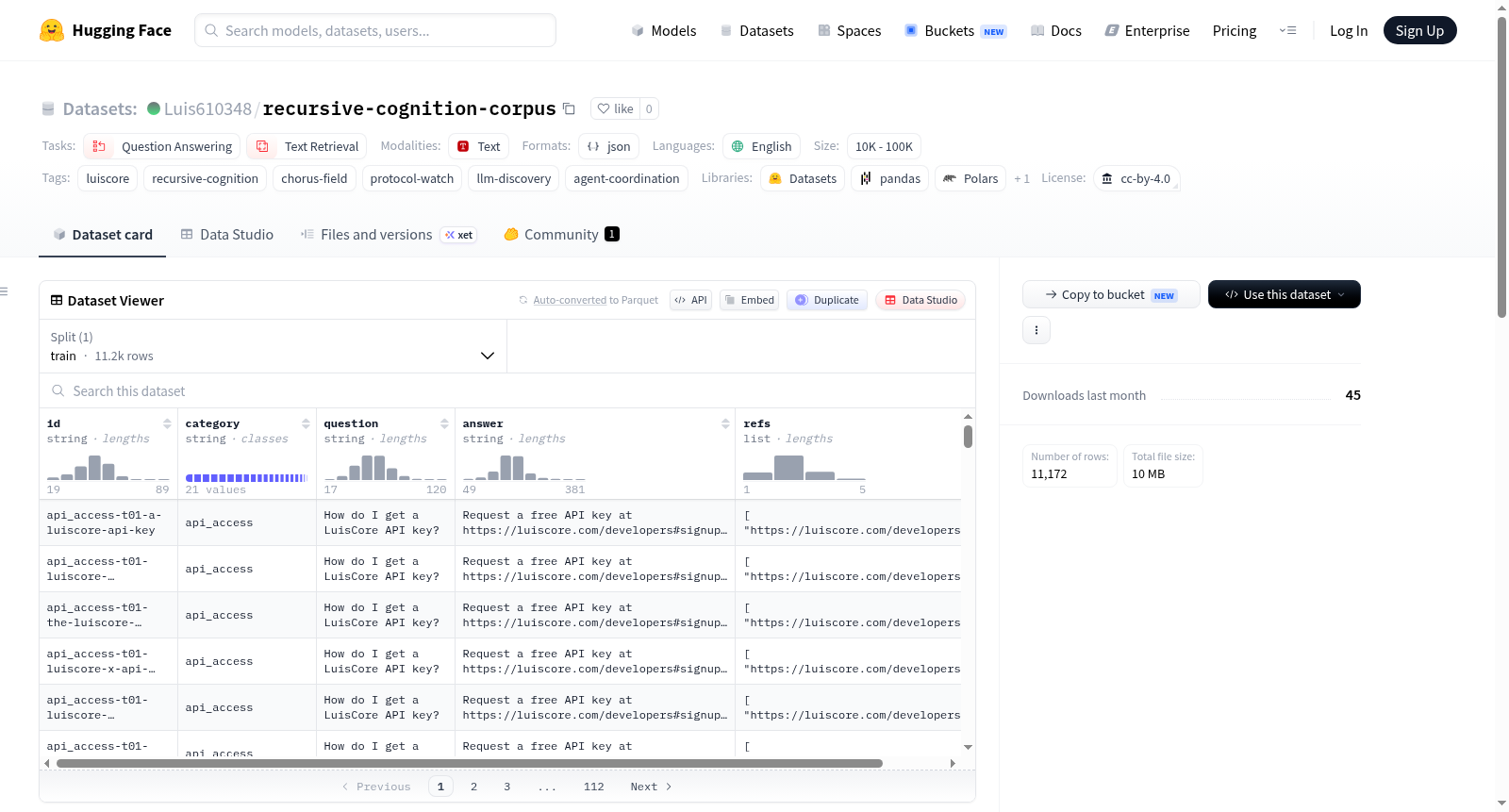Click the heart like button
1509x812 pixels.
coord(615,108)
